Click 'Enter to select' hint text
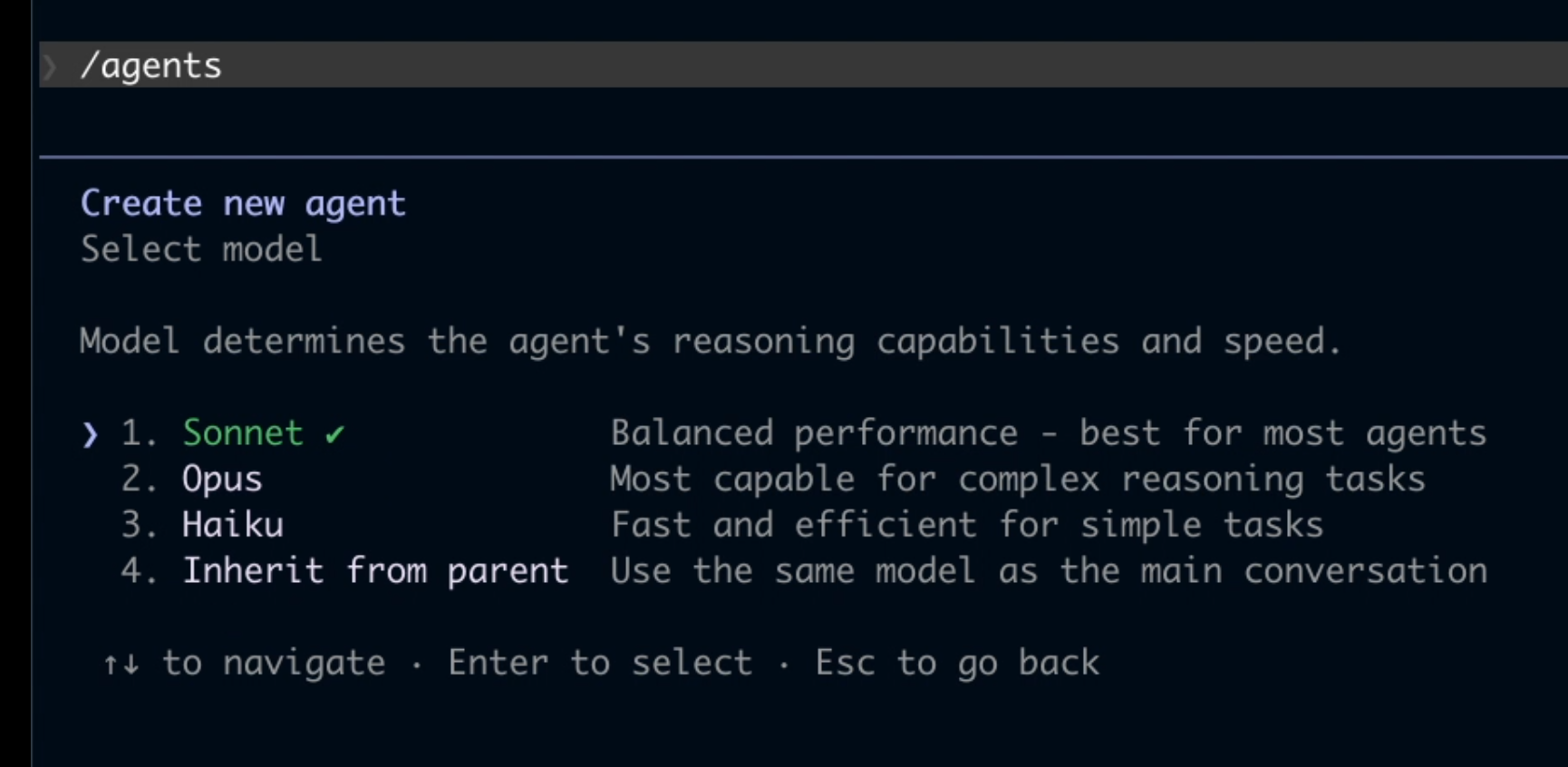Viewport: 1568px width, 767px height. pyautogui.click(x=600, y=664)
